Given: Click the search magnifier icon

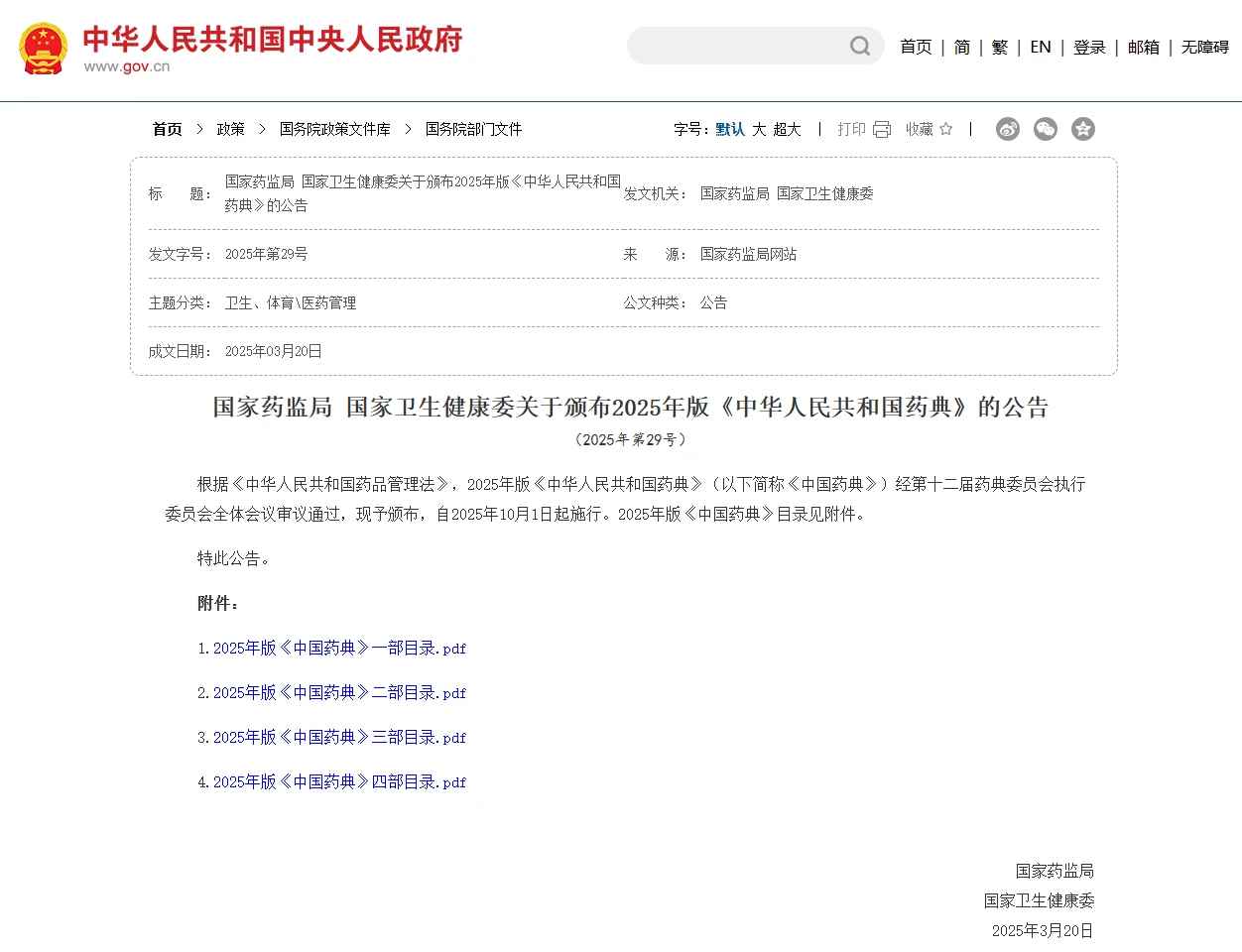Looking at the screenshot, I should [860, 46].
